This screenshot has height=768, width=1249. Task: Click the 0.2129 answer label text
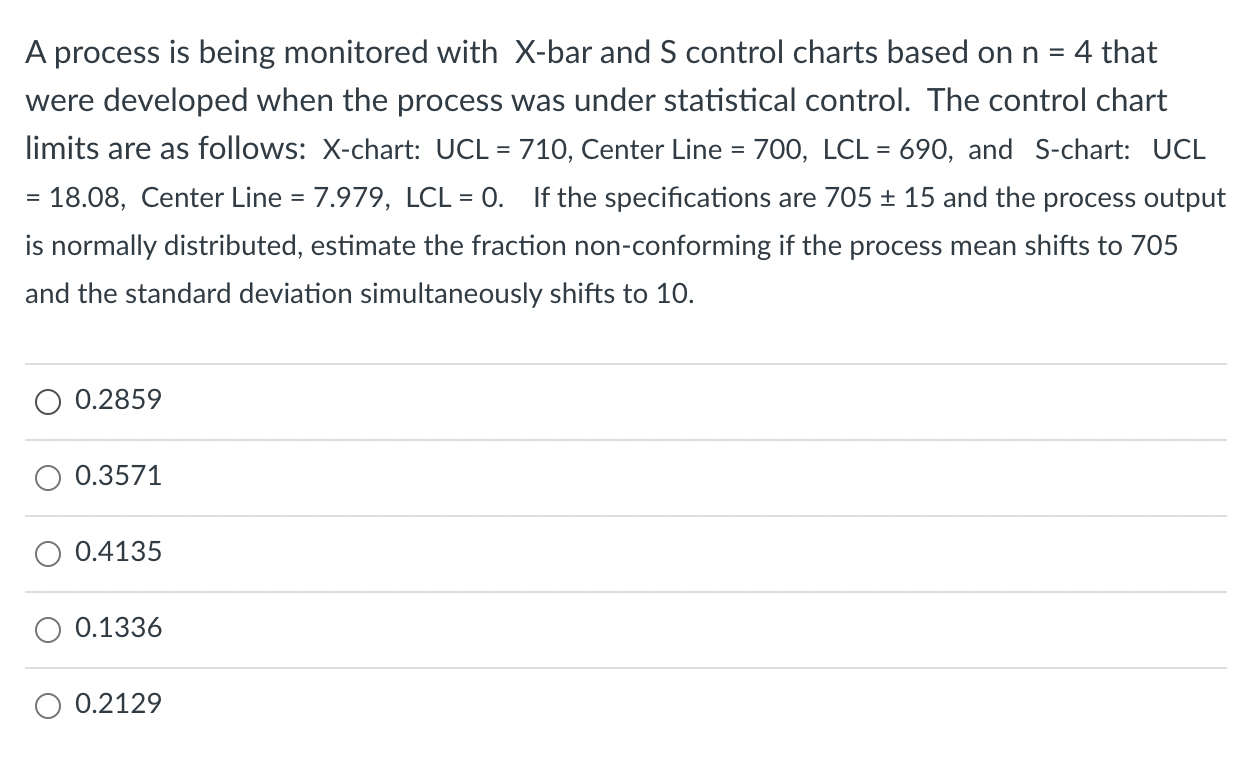pos(118,704)
